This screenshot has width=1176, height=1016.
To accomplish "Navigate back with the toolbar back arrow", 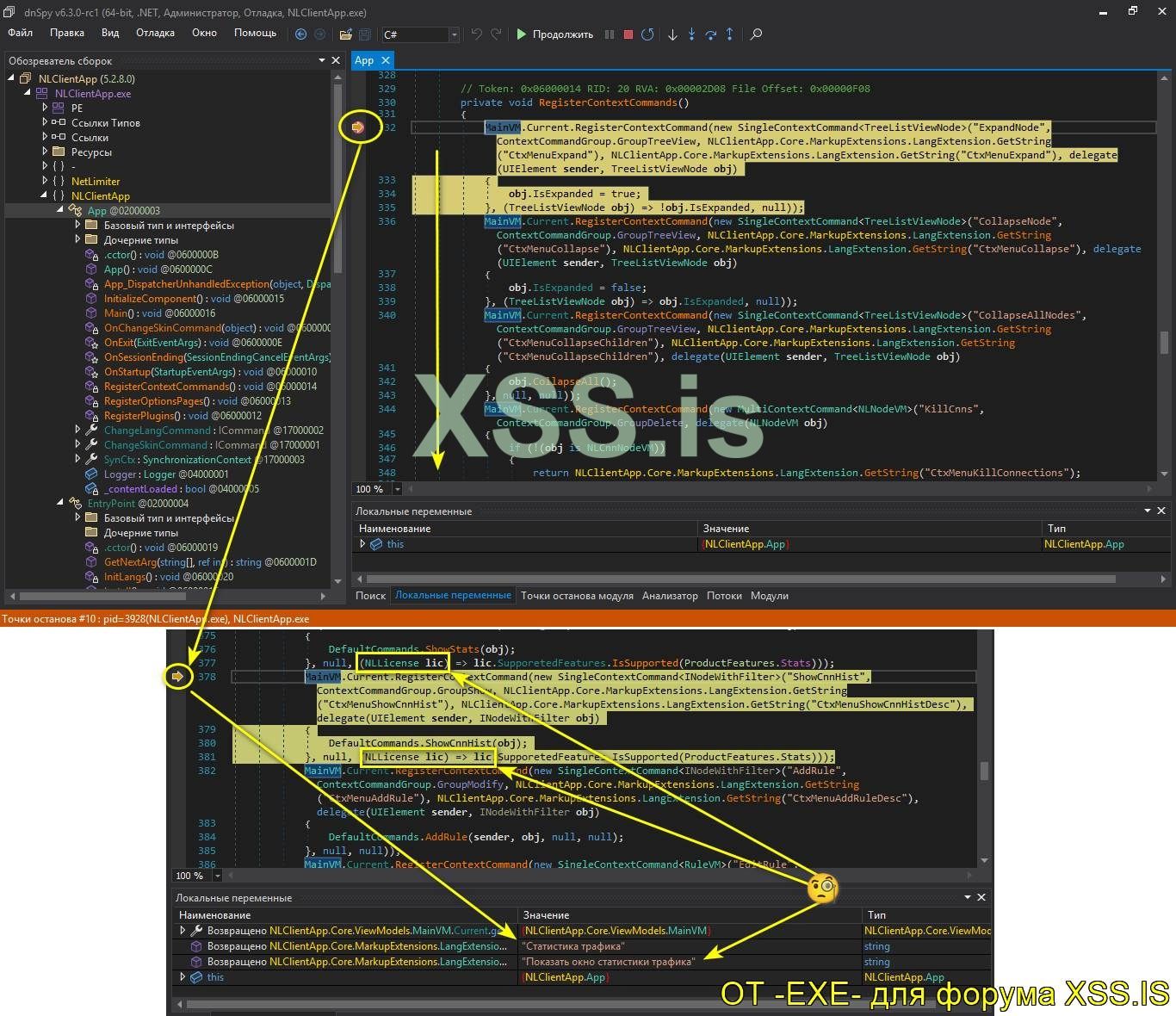I will tap(300, 34).
